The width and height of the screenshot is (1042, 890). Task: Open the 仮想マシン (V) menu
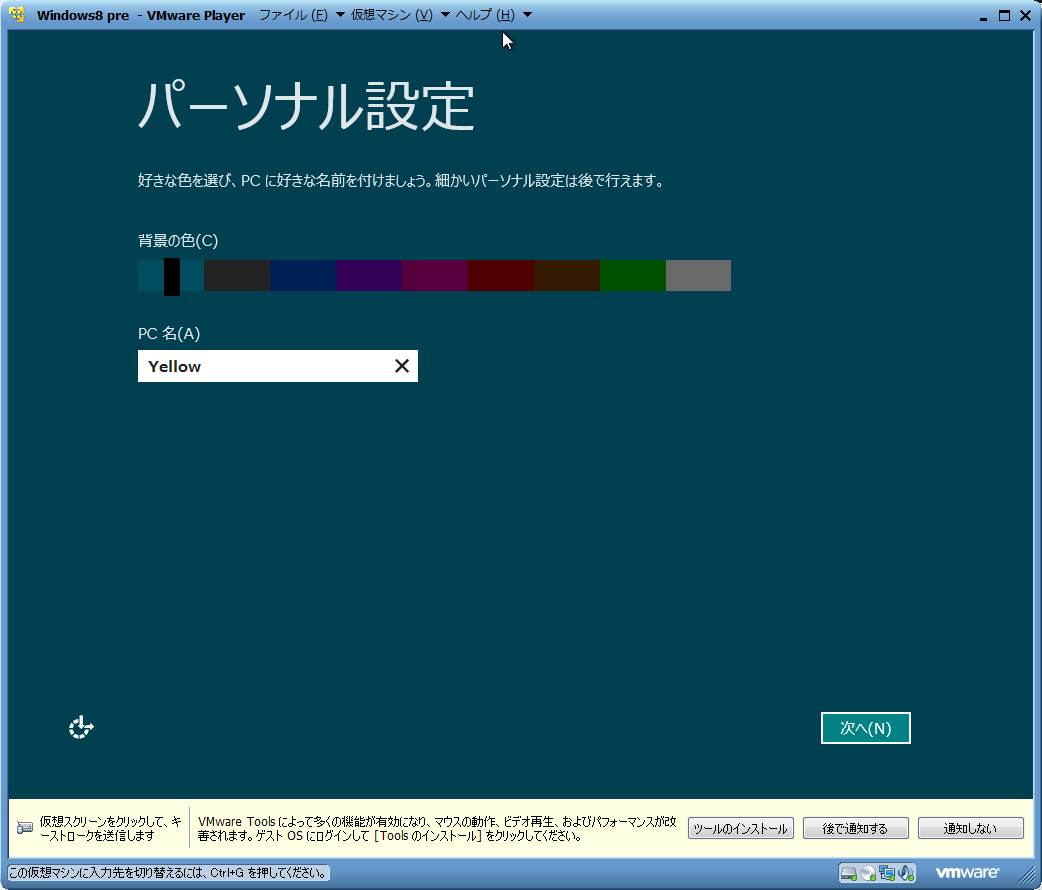391,15
